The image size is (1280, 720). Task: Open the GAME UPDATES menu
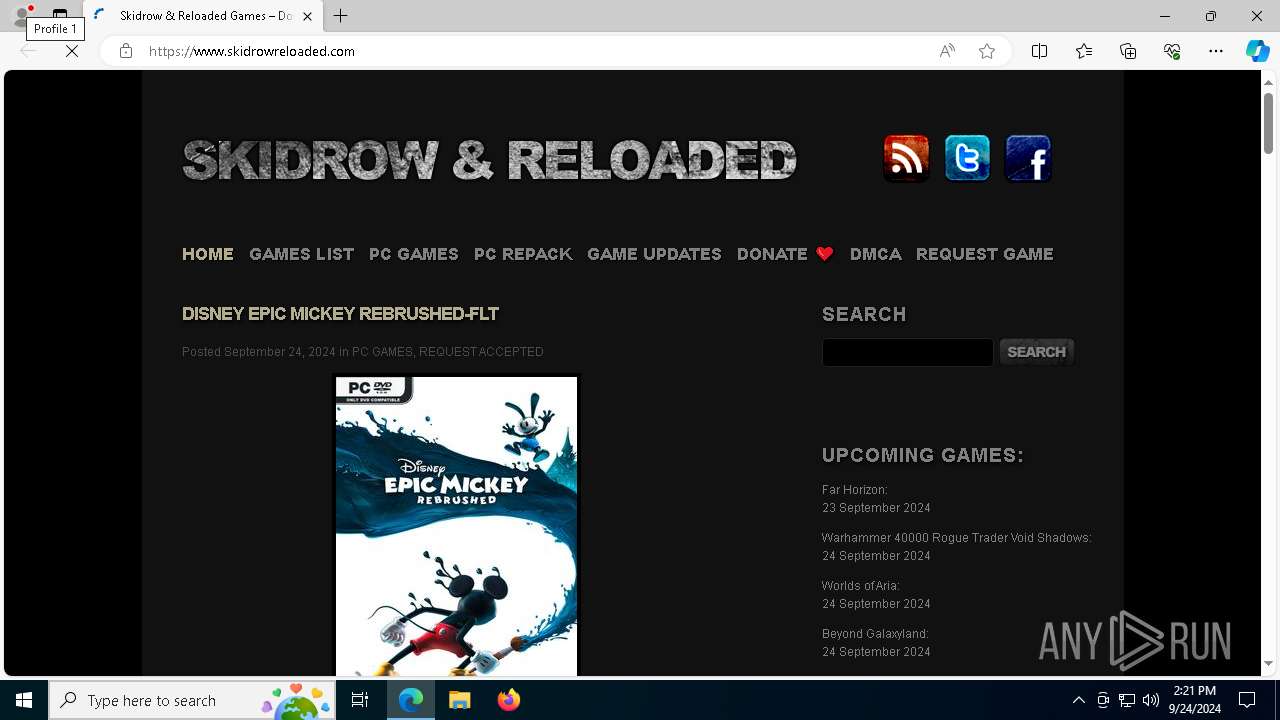pos(654,254)
